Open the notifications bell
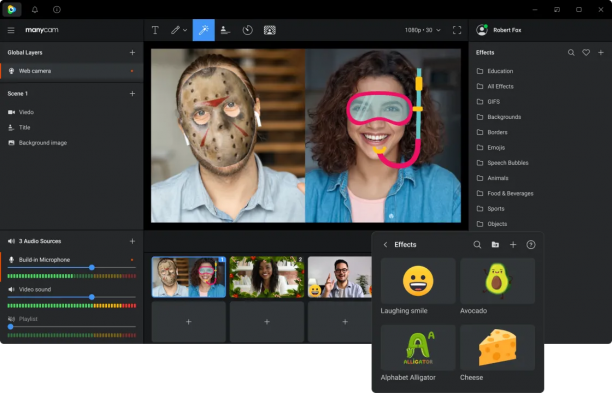 (x=35, y=10)
